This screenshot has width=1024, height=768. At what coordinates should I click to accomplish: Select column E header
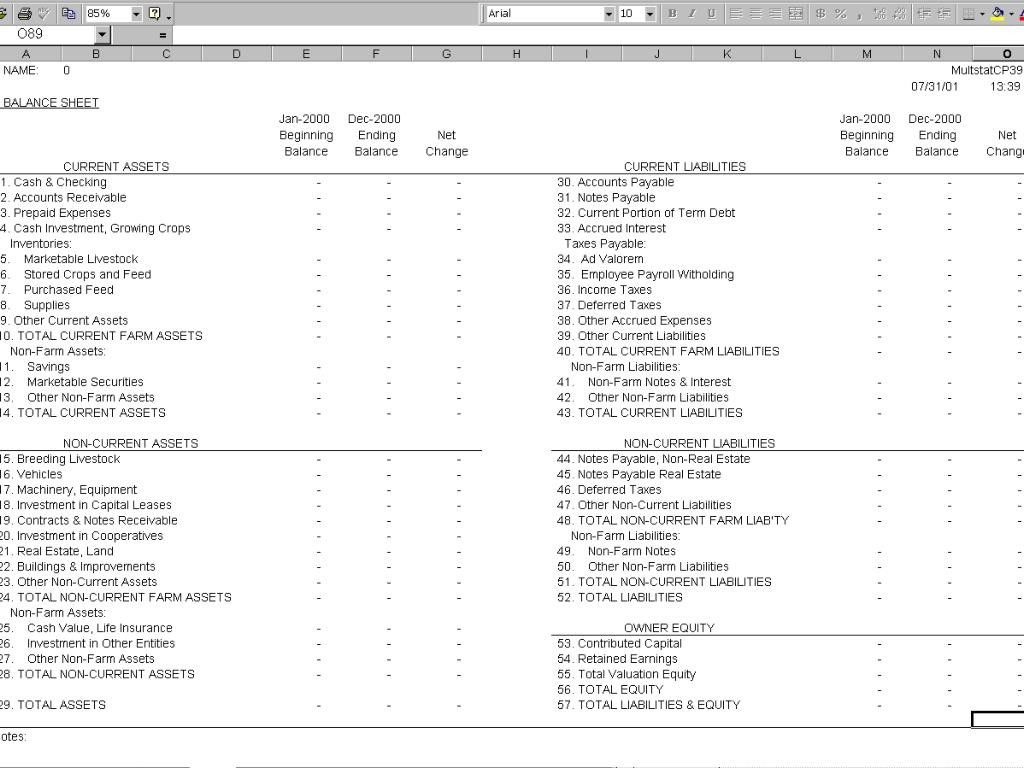(306, 54)
